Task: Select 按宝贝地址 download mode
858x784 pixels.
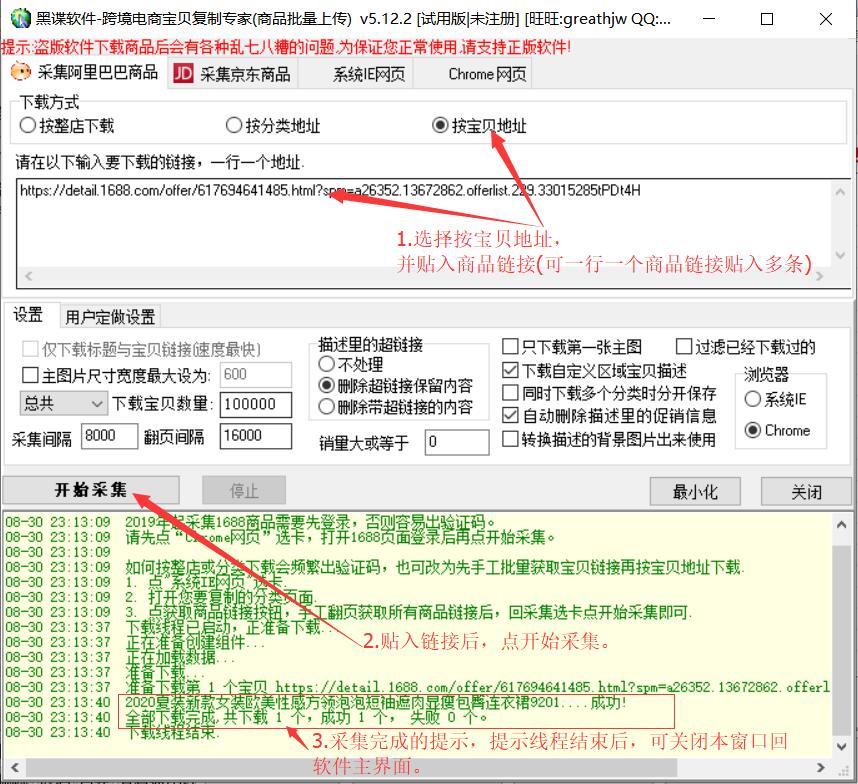Action: pyautogui.click(x=479, y=126)
